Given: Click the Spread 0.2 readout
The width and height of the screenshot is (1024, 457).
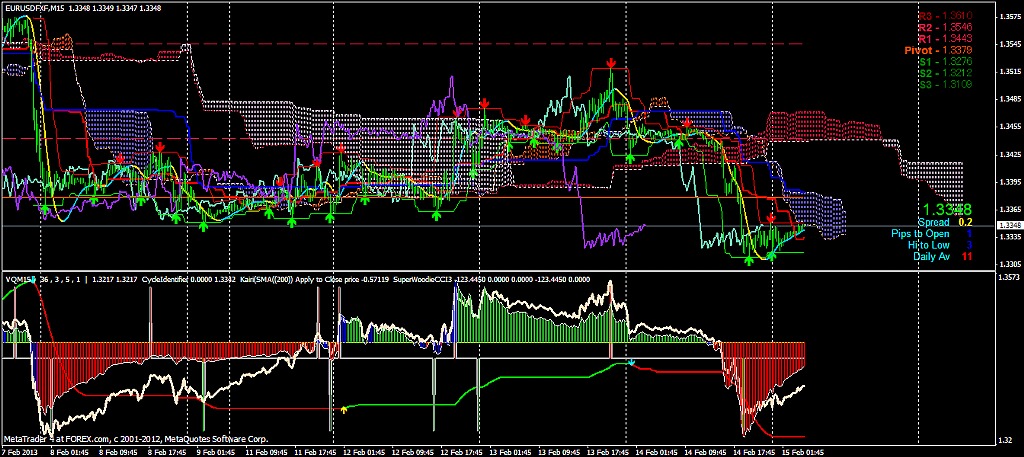Looking at the screenshot, I should pos(946,223).
